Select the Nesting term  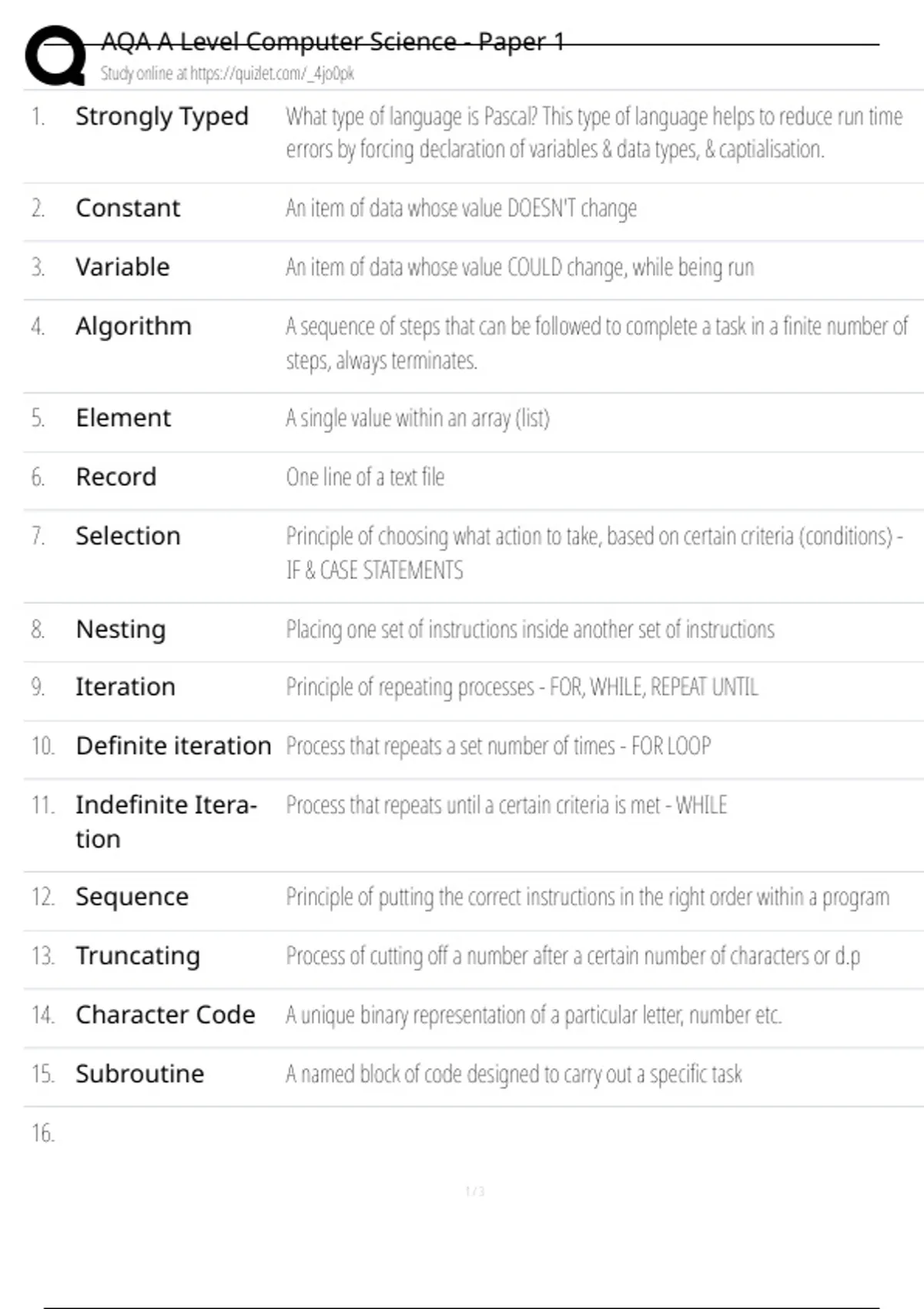click(121, 629)
